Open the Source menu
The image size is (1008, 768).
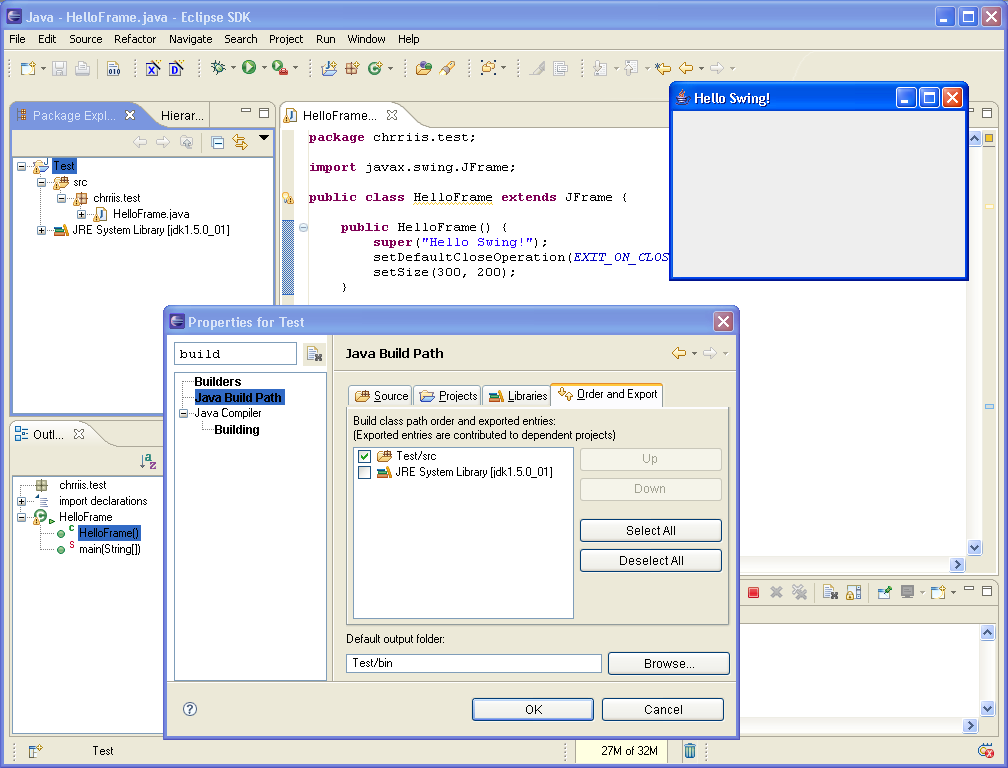86,39
